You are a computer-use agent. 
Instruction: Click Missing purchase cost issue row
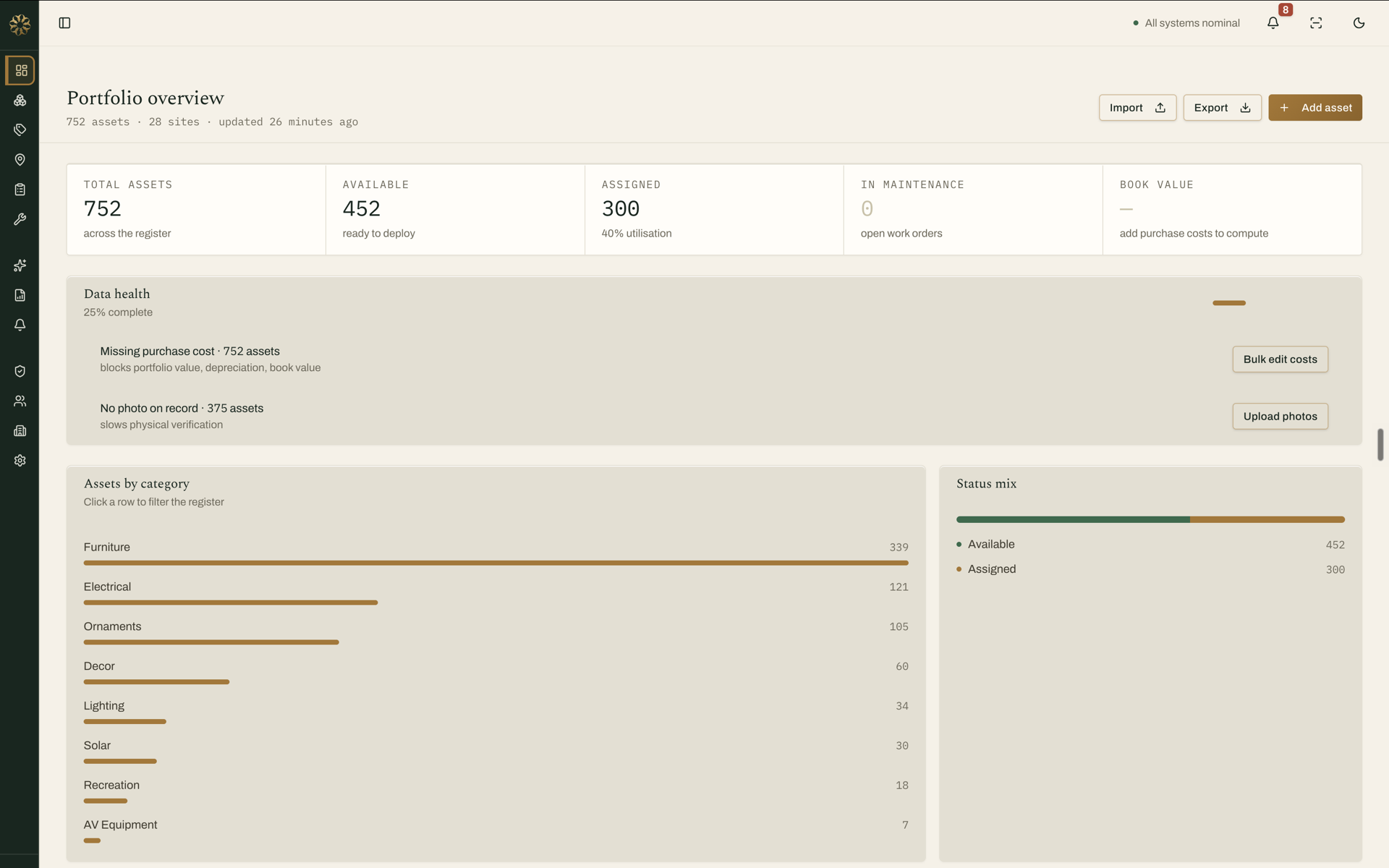(x=714, y=359)
